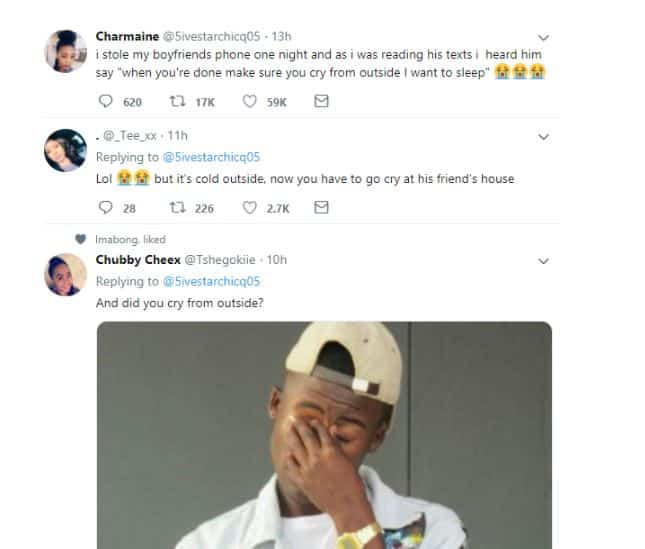Open Charmaine's profile picture

pos(66,51)
